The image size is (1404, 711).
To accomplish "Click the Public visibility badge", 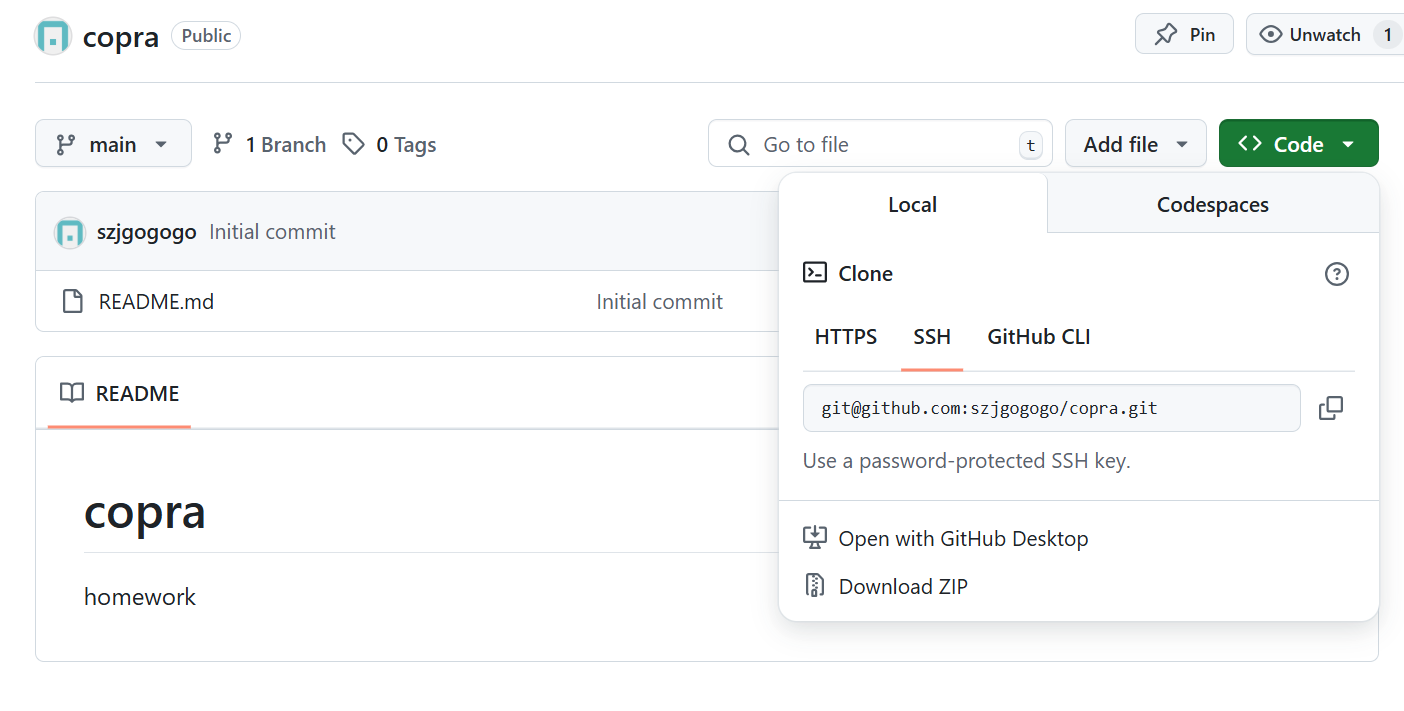I will point(206,36).
